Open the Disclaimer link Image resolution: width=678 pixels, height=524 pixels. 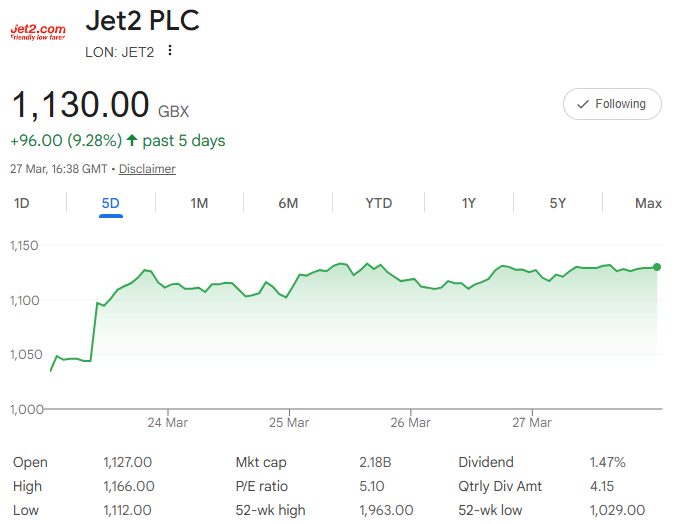147,169
